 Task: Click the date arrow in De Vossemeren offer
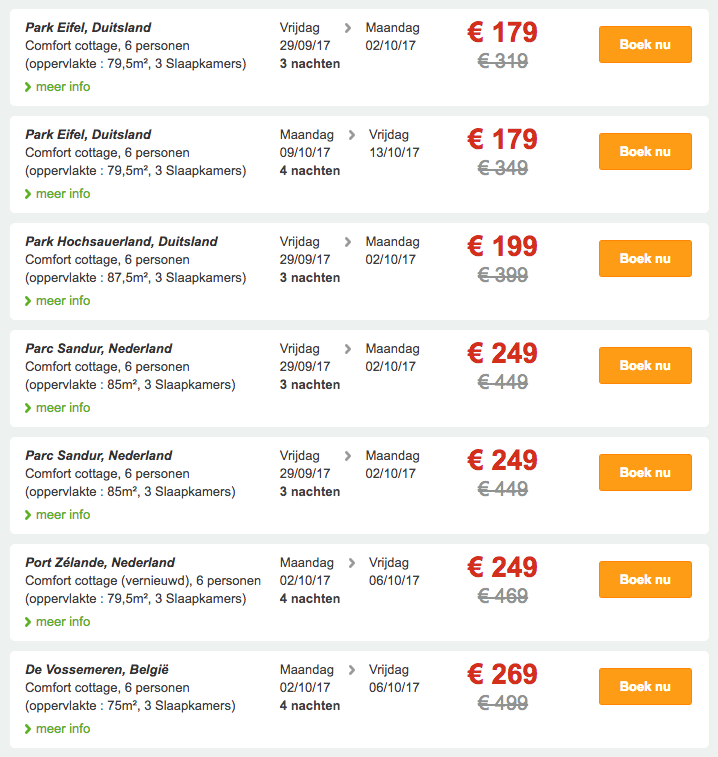pos(352,670)
